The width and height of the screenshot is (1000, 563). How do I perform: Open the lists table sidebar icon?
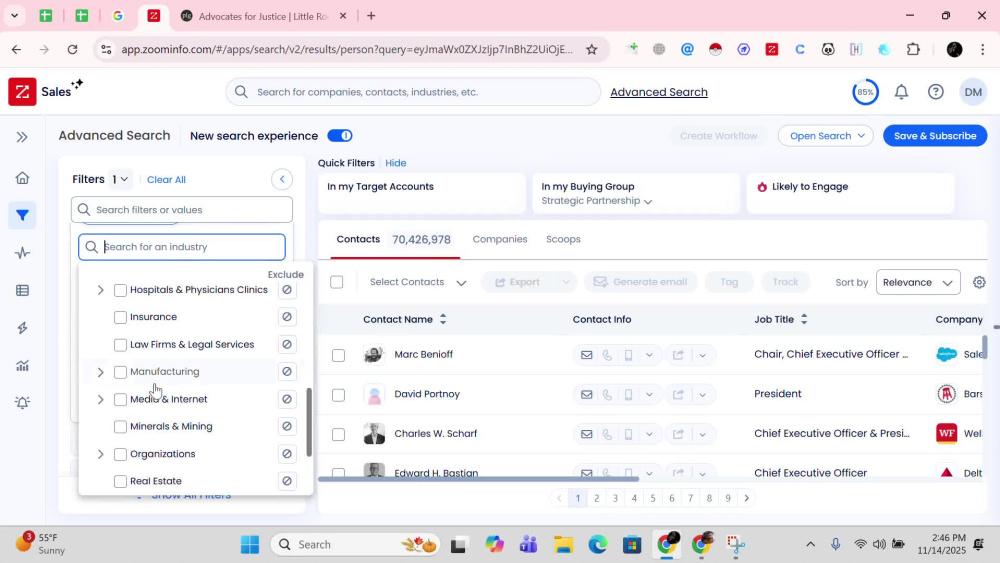coord(22,291)
